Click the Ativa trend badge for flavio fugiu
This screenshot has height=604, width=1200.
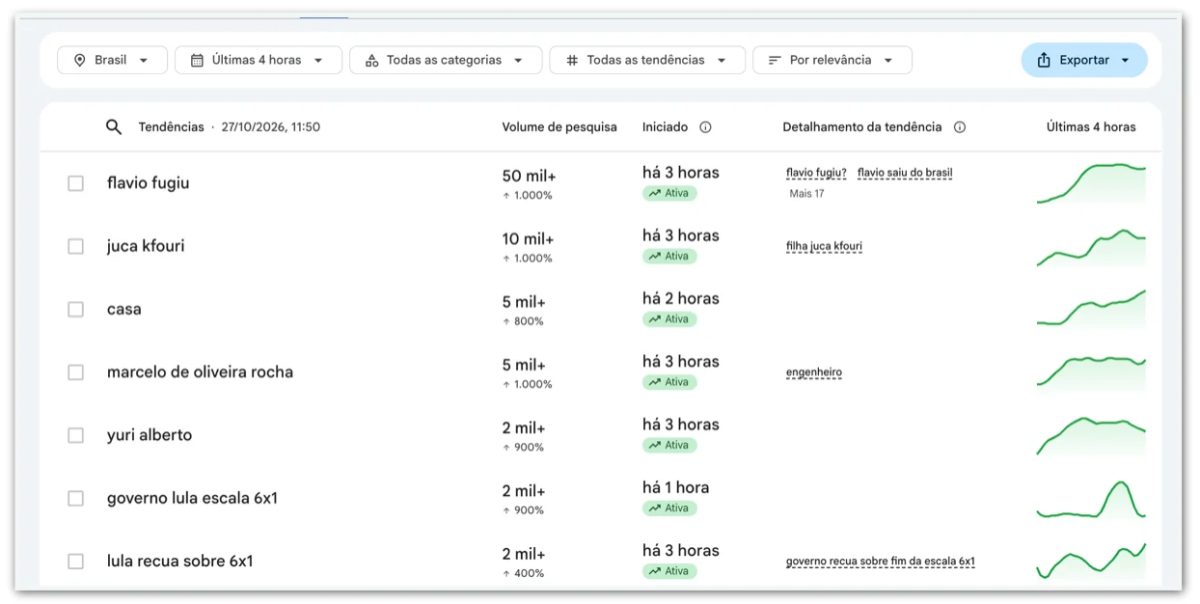(669, 193)
